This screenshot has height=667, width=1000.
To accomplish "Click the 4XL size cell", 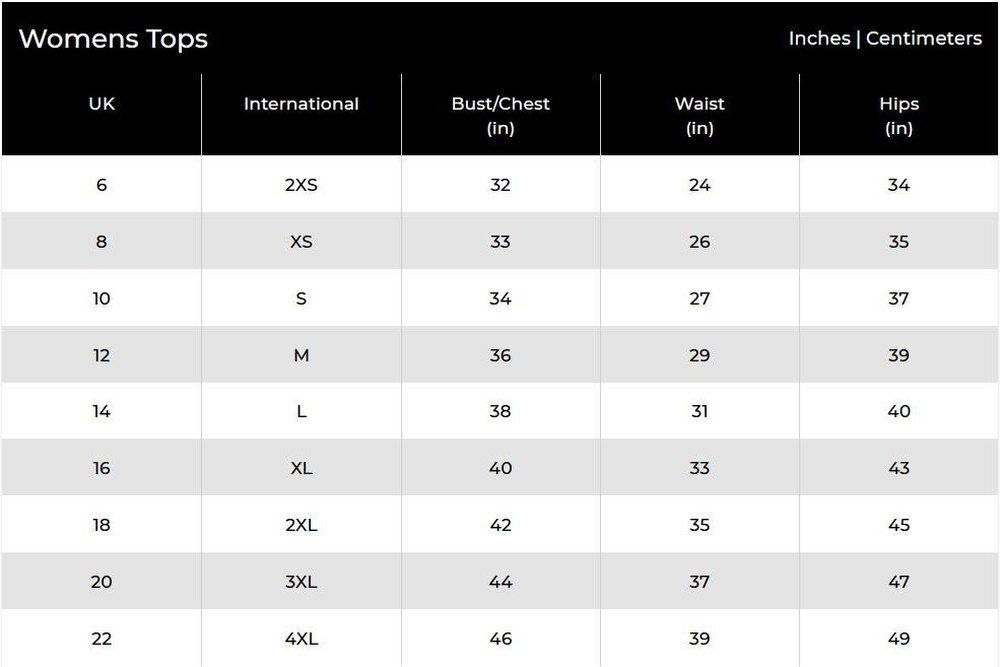I will coord(301,639).
